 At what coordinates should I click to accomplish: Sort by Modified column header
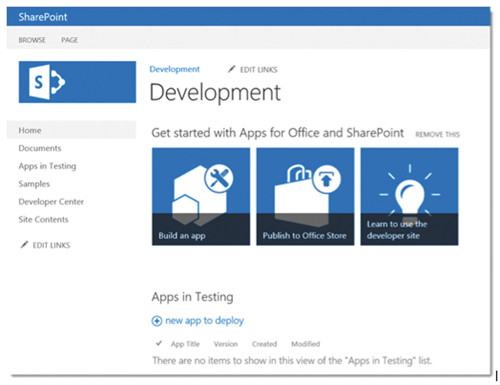point(306,344)
